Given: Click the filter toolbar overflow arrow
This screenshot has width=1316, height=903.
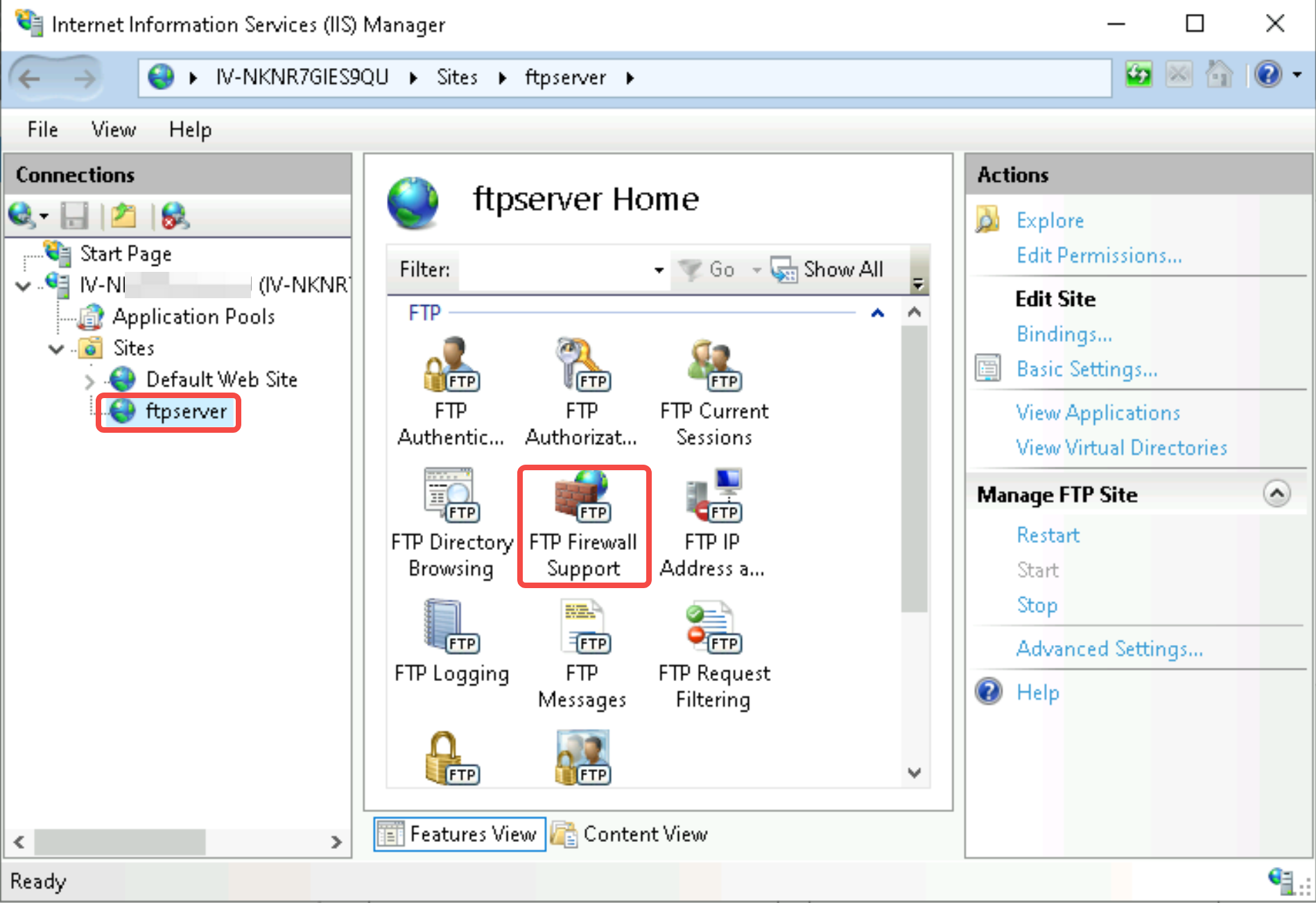Looking at the screenshot, I should pos(918,283).
